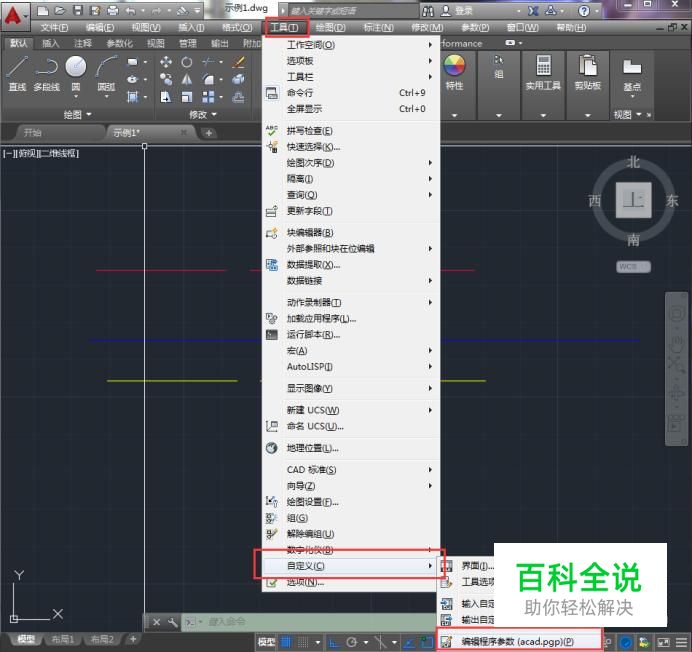Image resolution: width=692 pixels, height=652 pixels.
Task: Click the [-][俯视][二维线框] viewport label
Action: pyautogui.click(x=41, y=154)
